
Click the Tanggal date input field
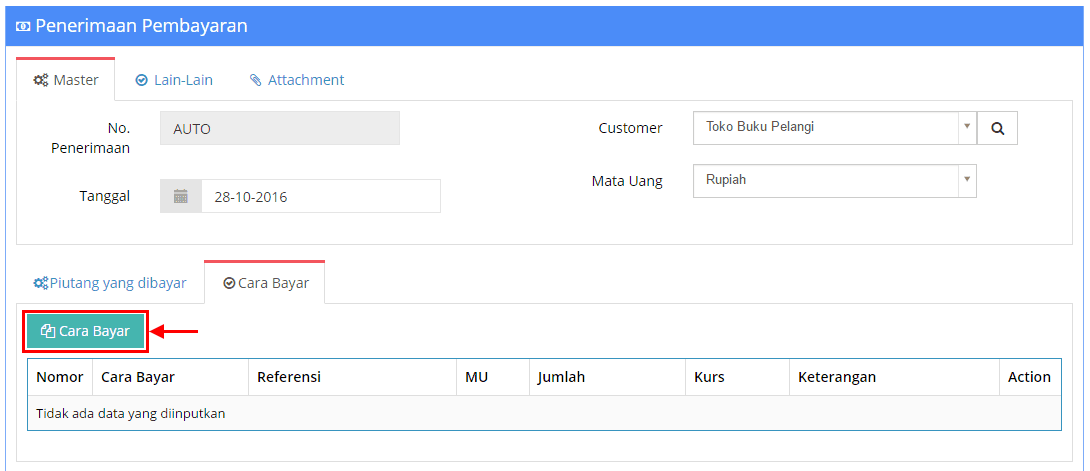pos(320,197)
